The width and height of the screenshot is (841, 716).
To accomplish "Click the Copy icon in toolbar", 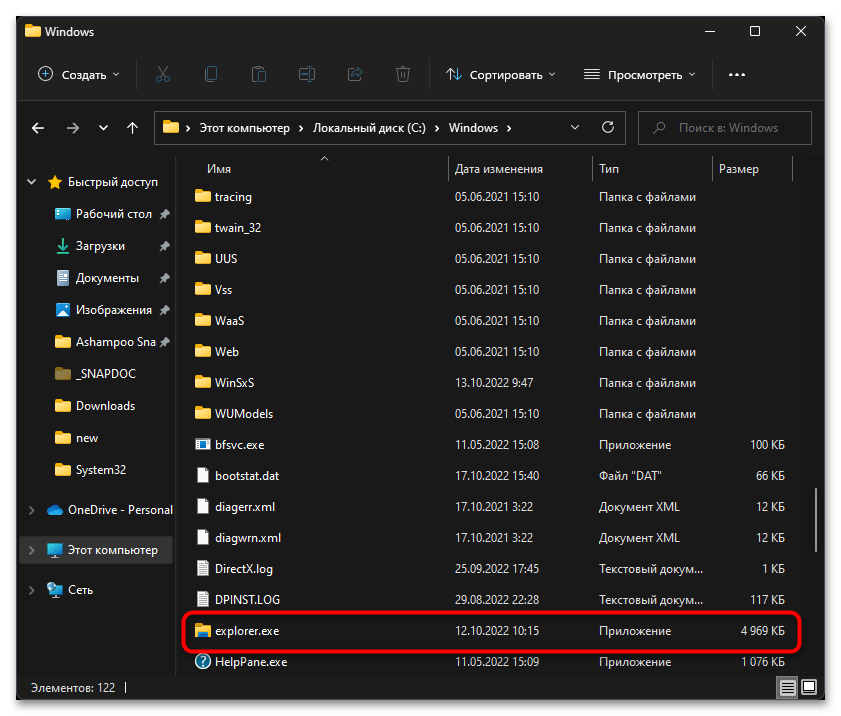I will [211, 74].
